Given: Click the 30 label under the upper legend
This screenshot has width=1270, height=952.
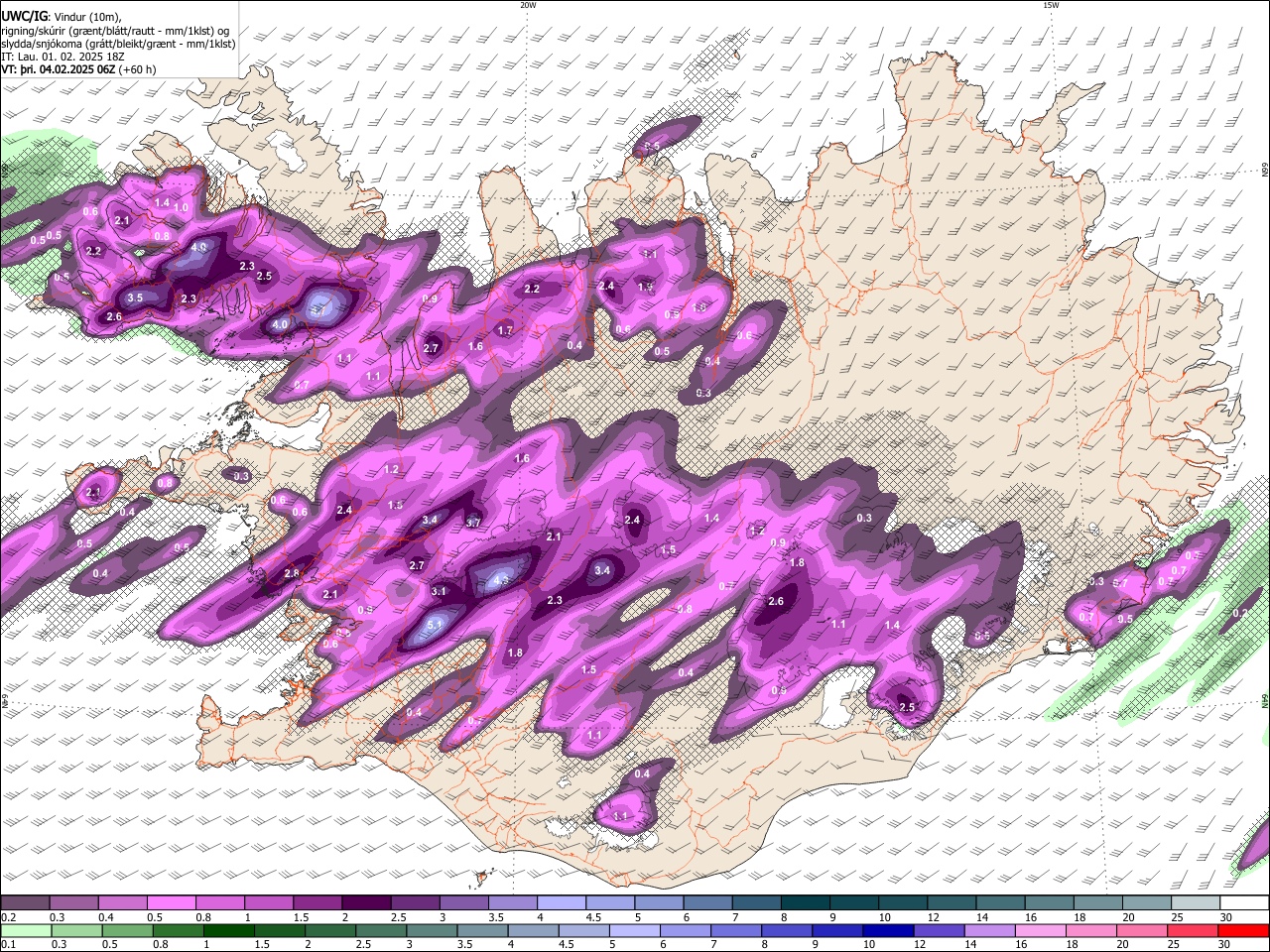Looking at the screenshot, I should click(1226, 917).
